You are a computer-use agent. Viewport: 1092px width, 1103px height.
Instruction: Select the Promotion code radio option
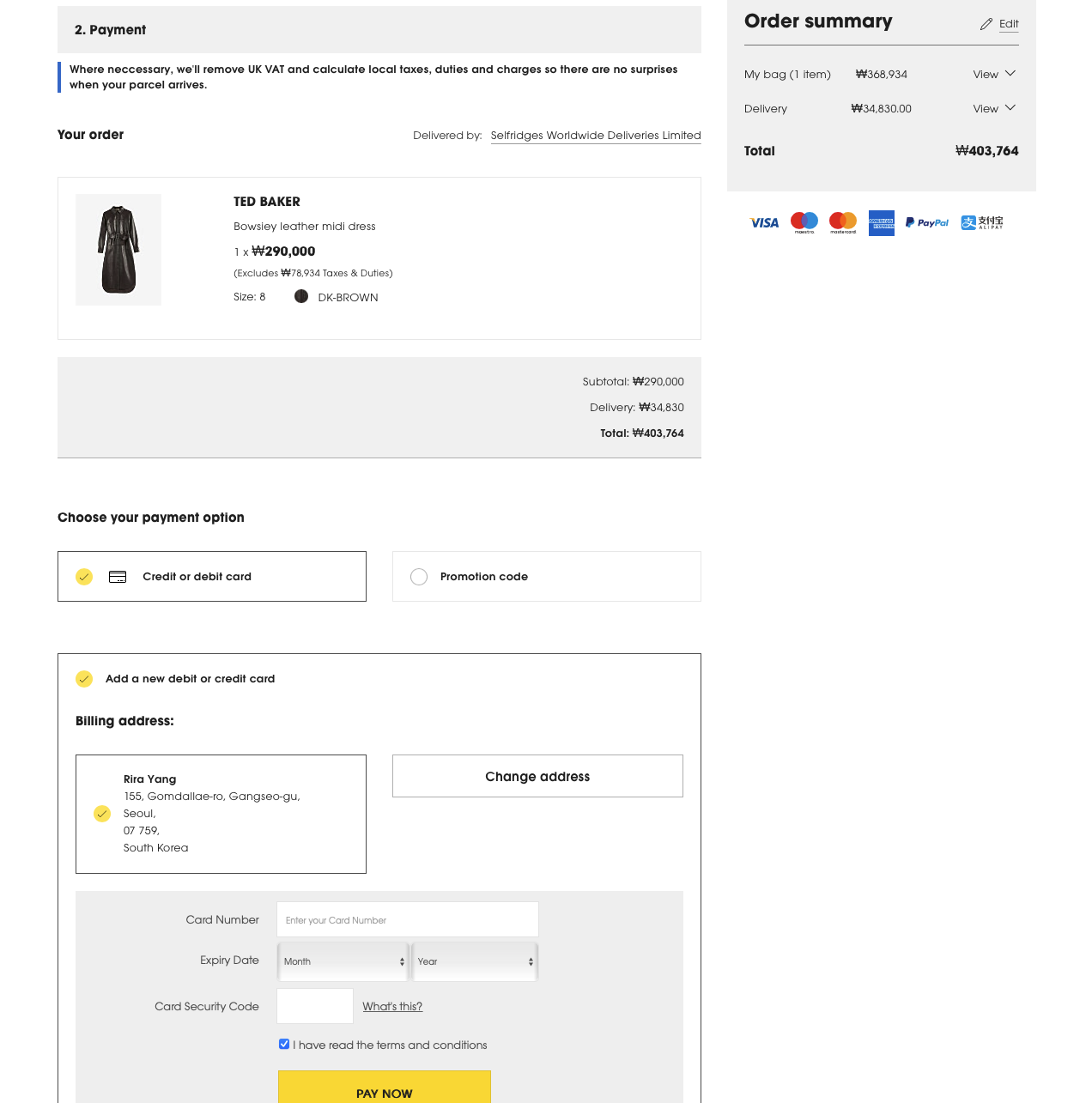(x=419, y=577)
